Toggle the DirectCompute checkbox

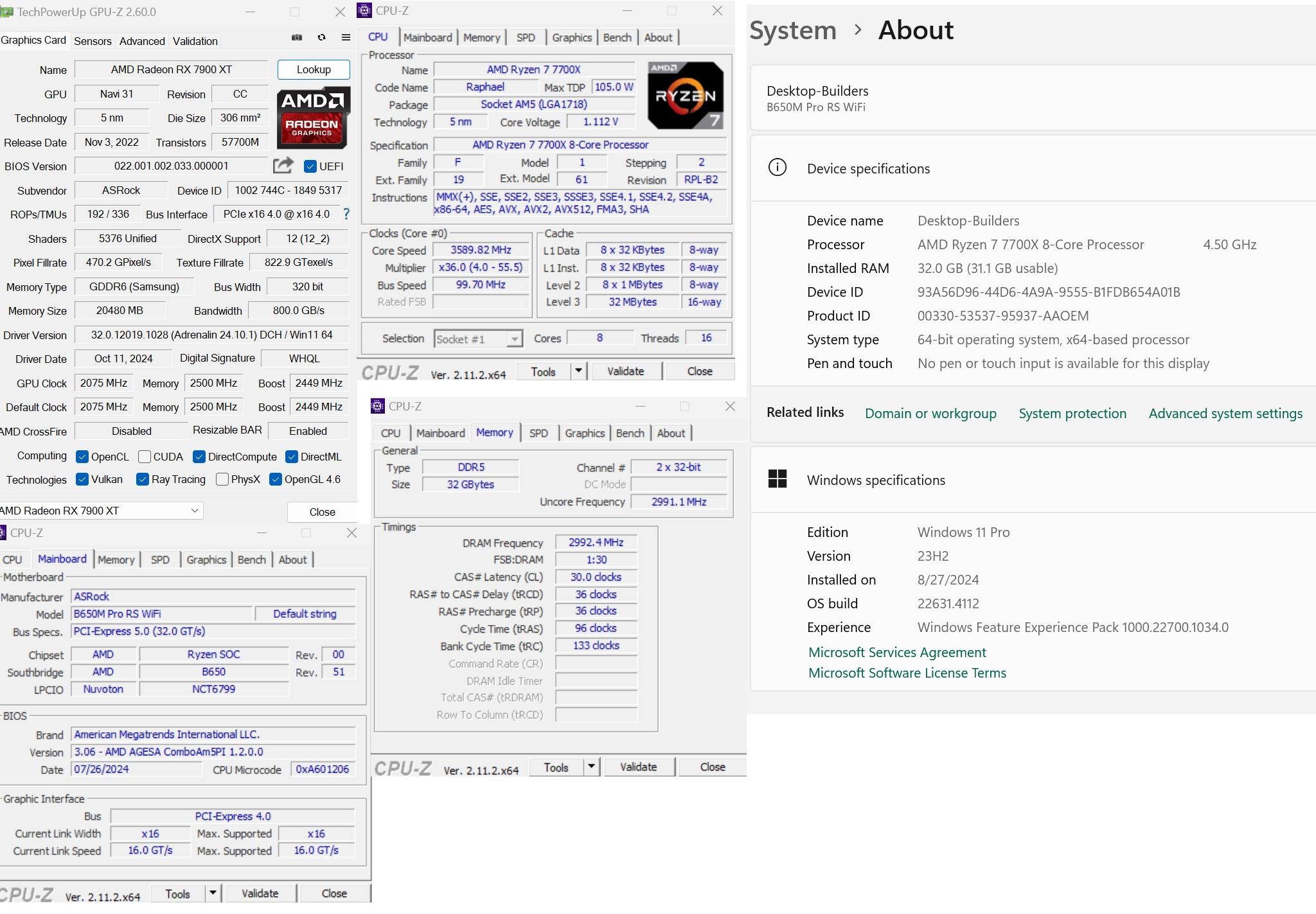(199, 457)
